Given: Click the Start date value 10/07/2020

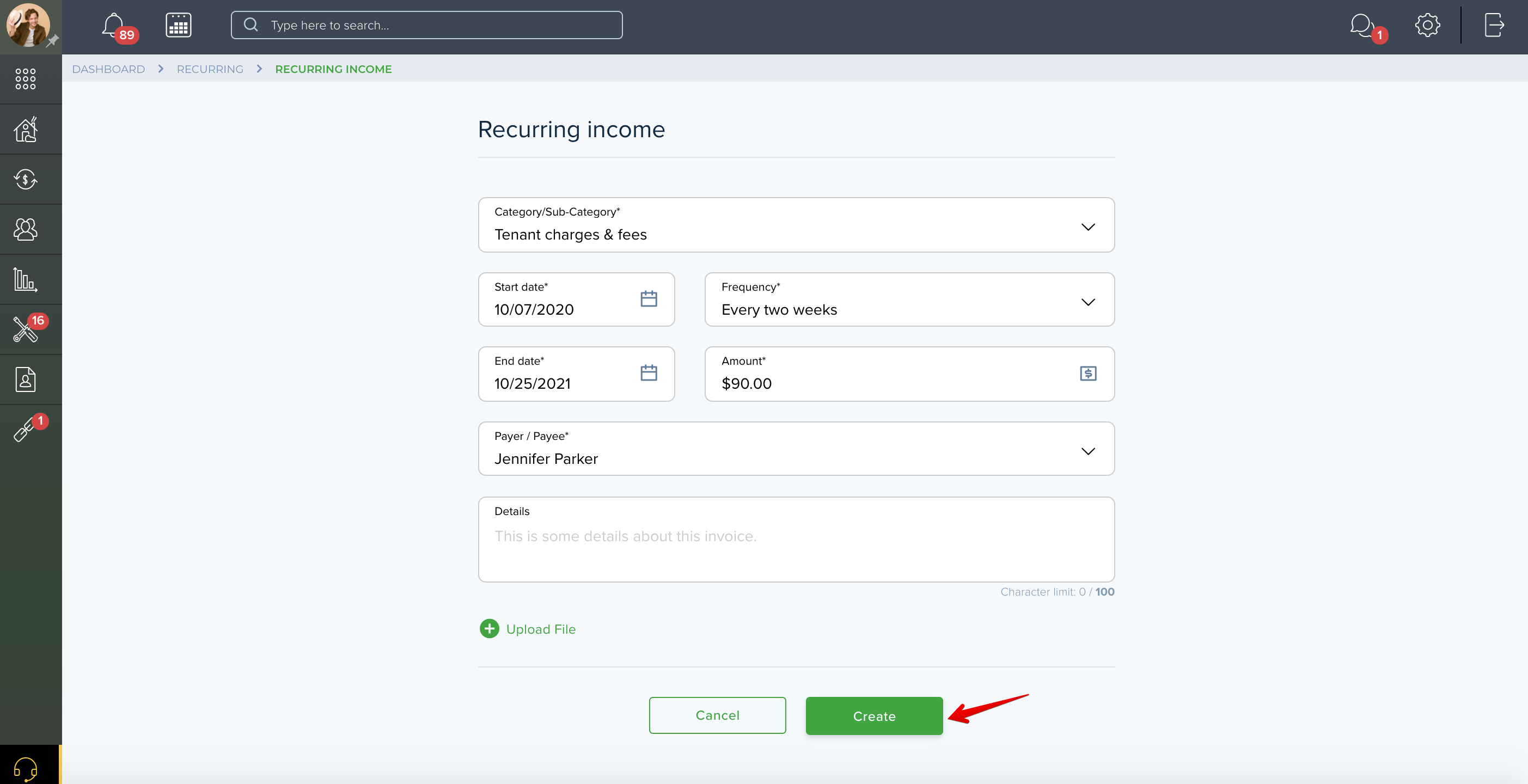Looking at the screenshot, I should click(534, 310).
